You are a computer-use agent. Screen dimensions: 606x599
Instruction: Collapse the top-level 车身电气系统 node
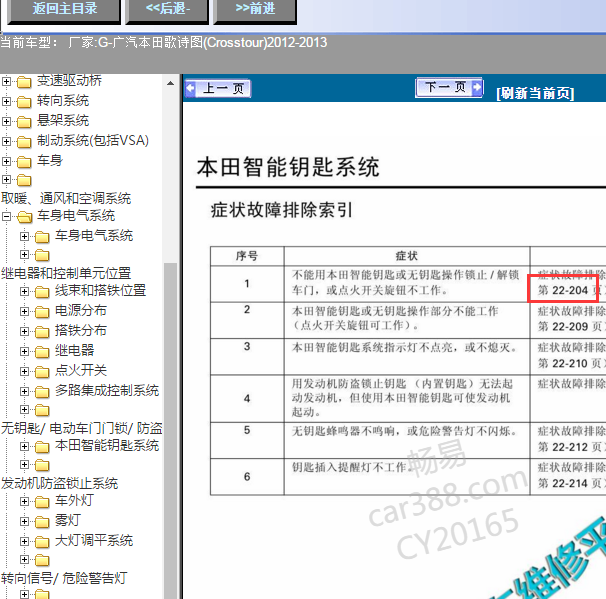6,216
